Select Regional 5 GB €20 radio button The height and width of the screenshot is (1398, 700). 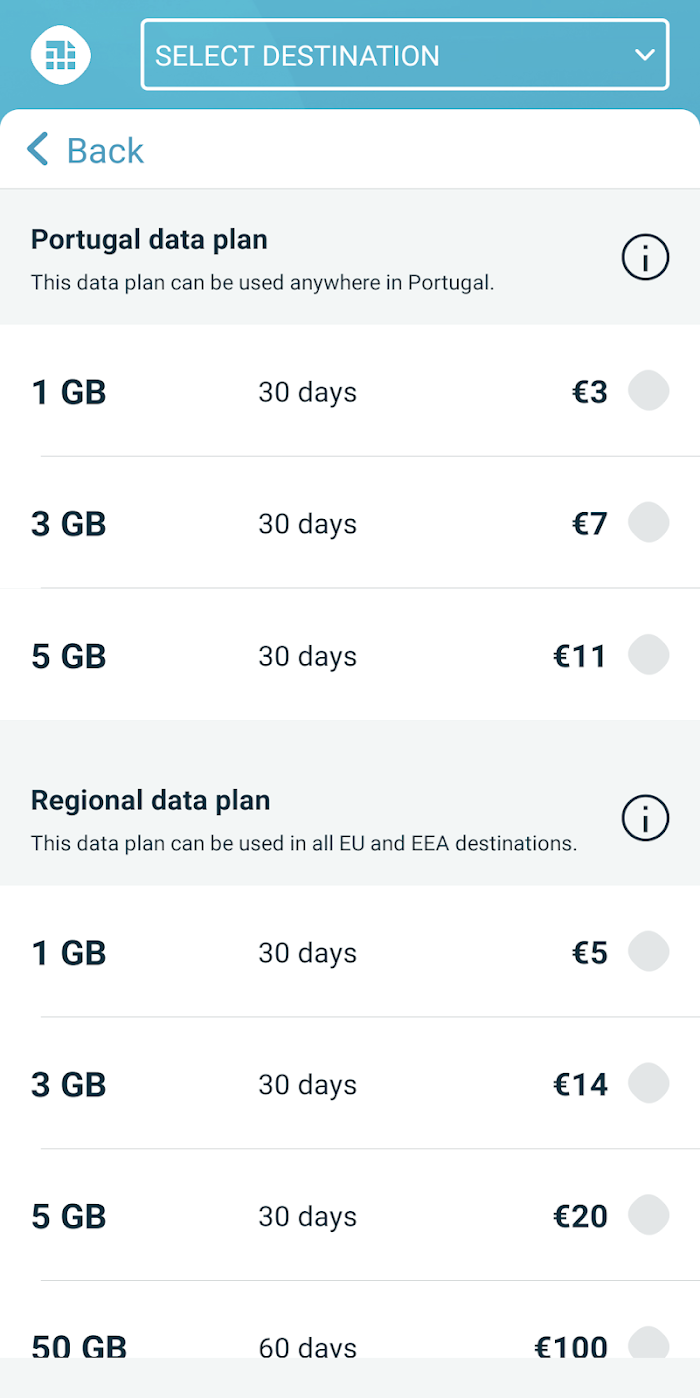click(648, 1215)
